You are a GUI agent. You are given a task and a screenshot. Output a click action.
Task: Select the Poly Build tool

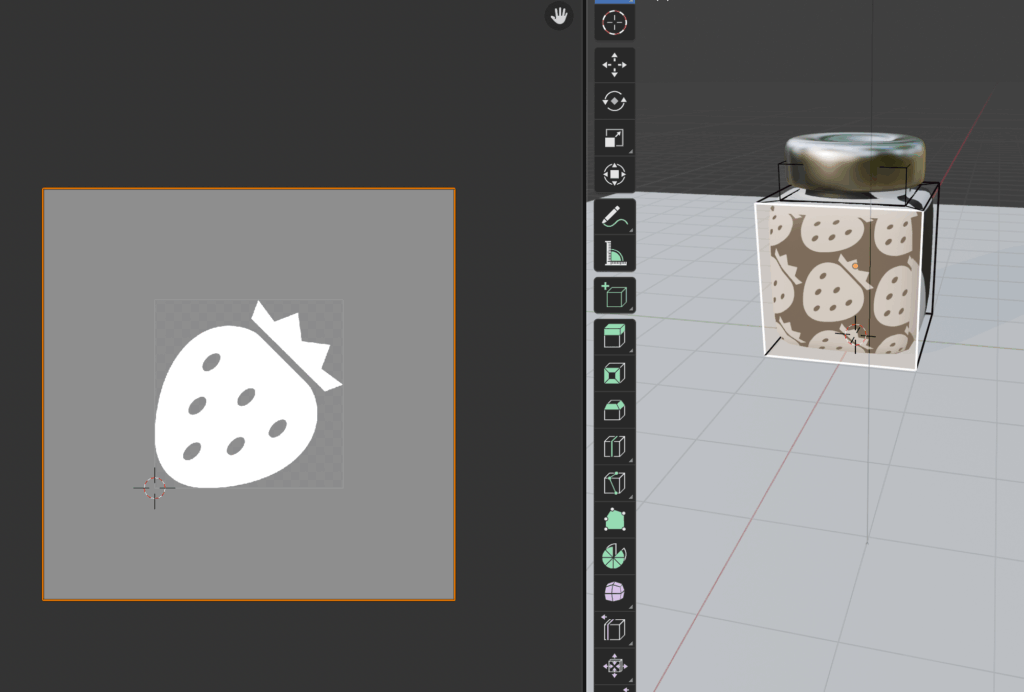pos(614,520)
